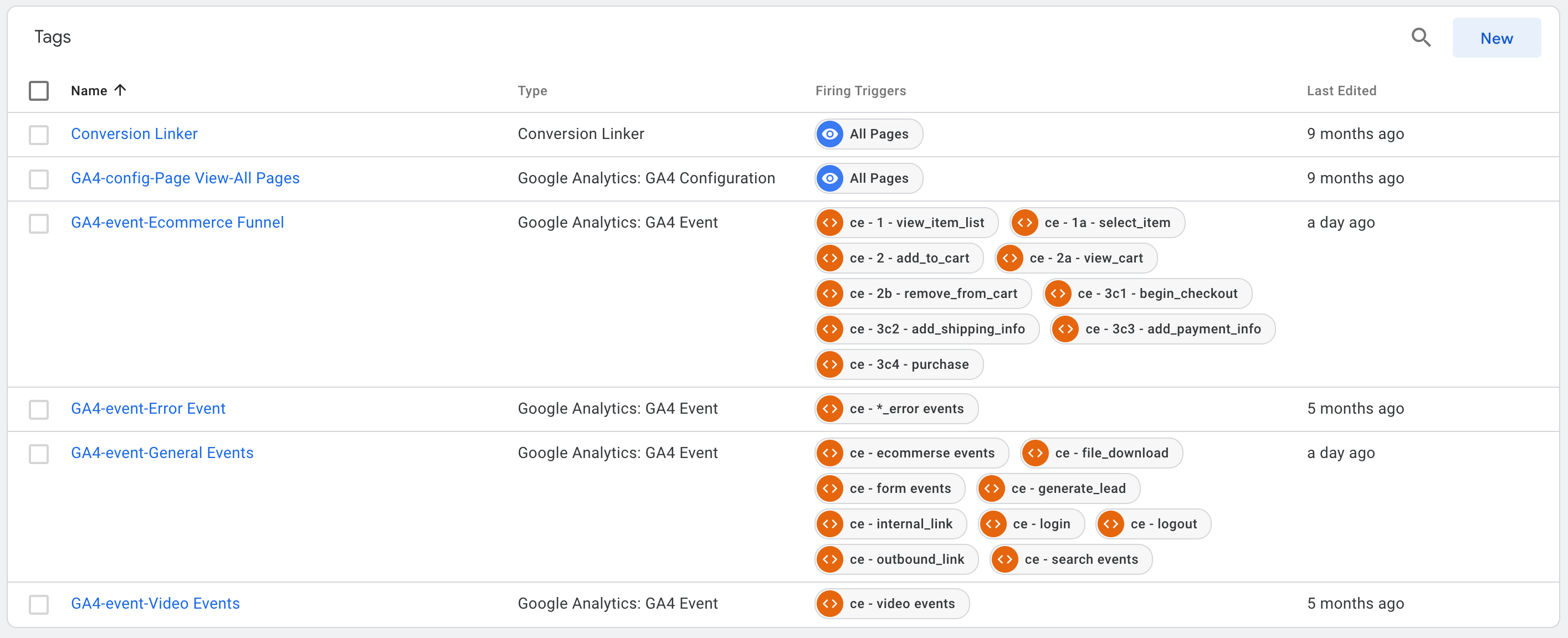Check the checkbox next to Conversion Linker tag
Viewport: 1568px width, 638px height.
(39, 134)
